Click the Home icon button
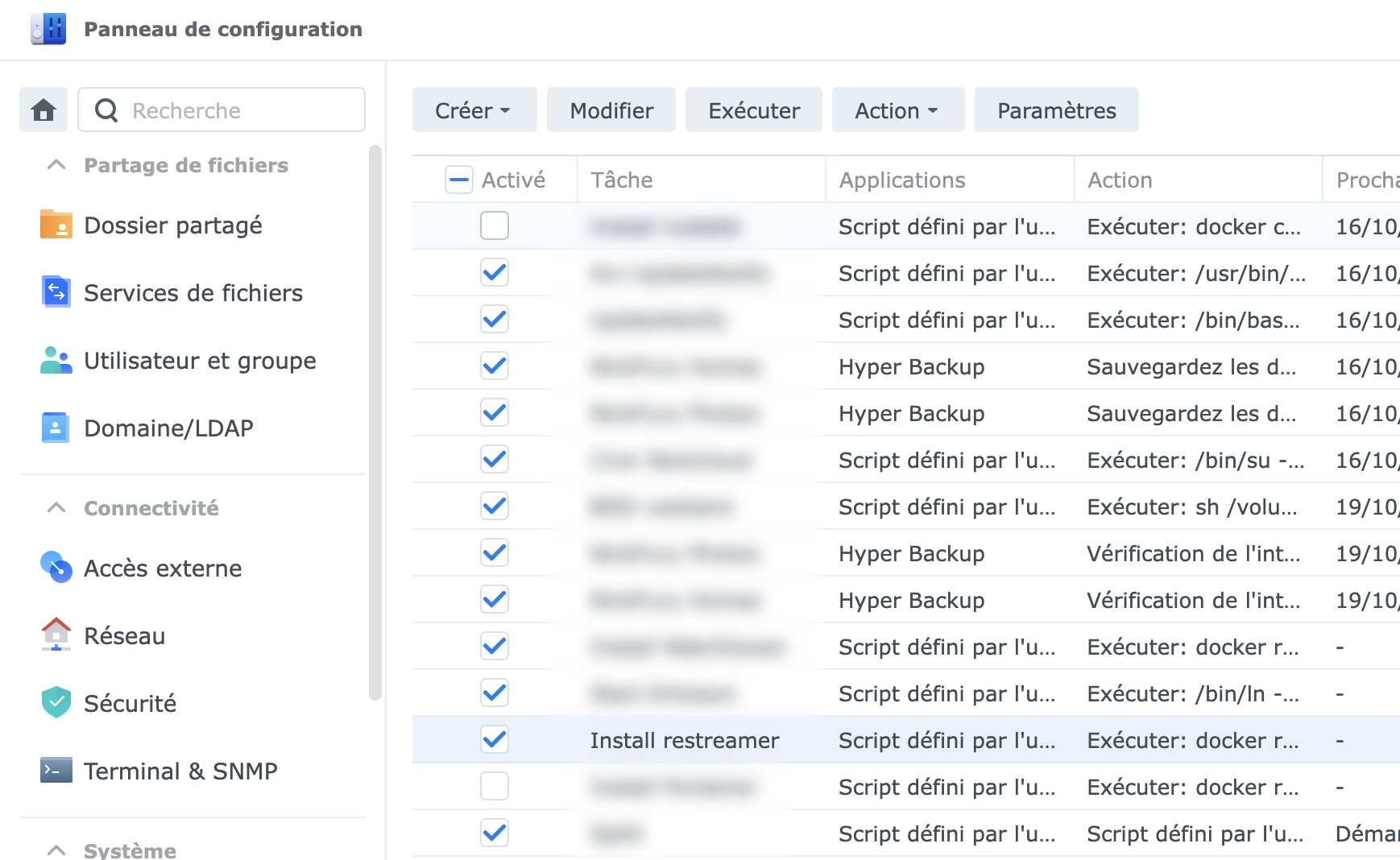1400x860 pixels. coord(43,110)
